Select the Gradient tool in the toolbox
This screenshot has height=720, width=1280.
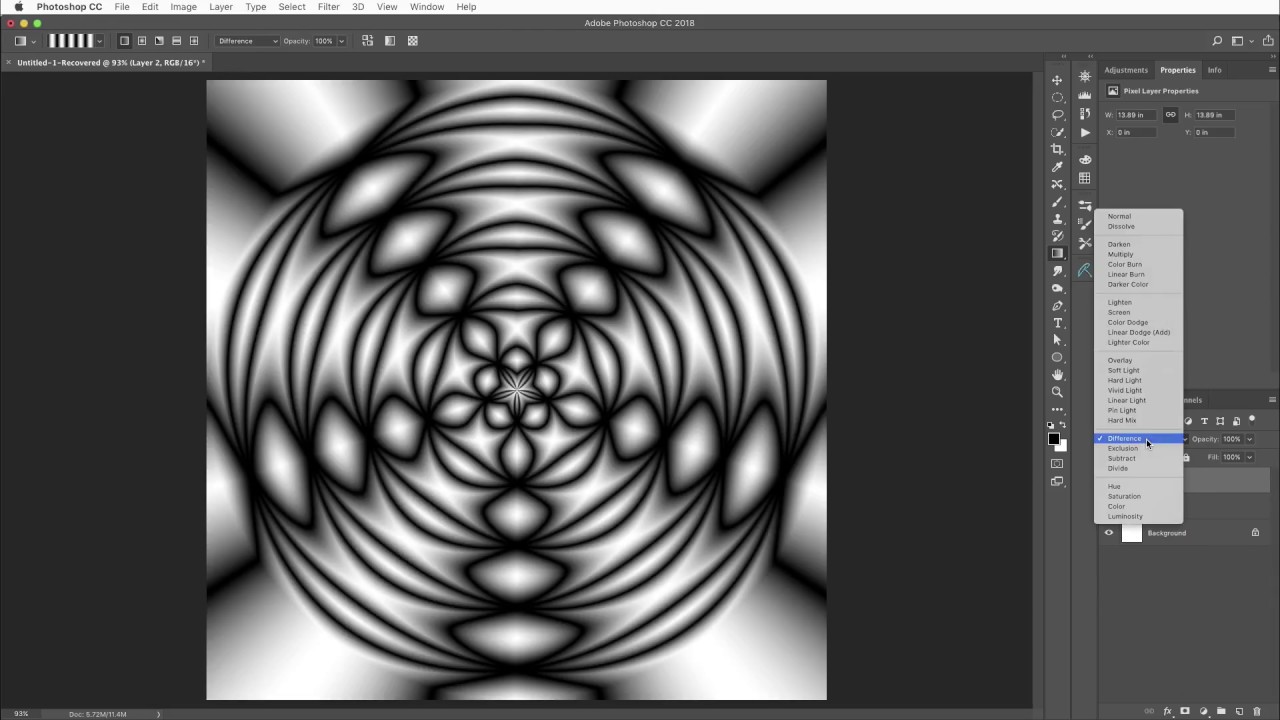tap(1057, 254)
